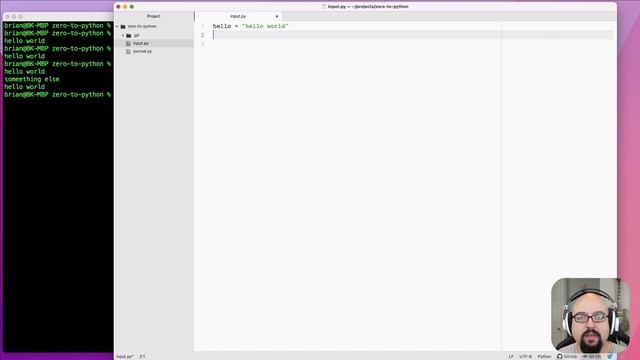The width and height of the screenshot is (640, 360).
Task: Click the document icon in editor title bar
Action: coord(324,7)
